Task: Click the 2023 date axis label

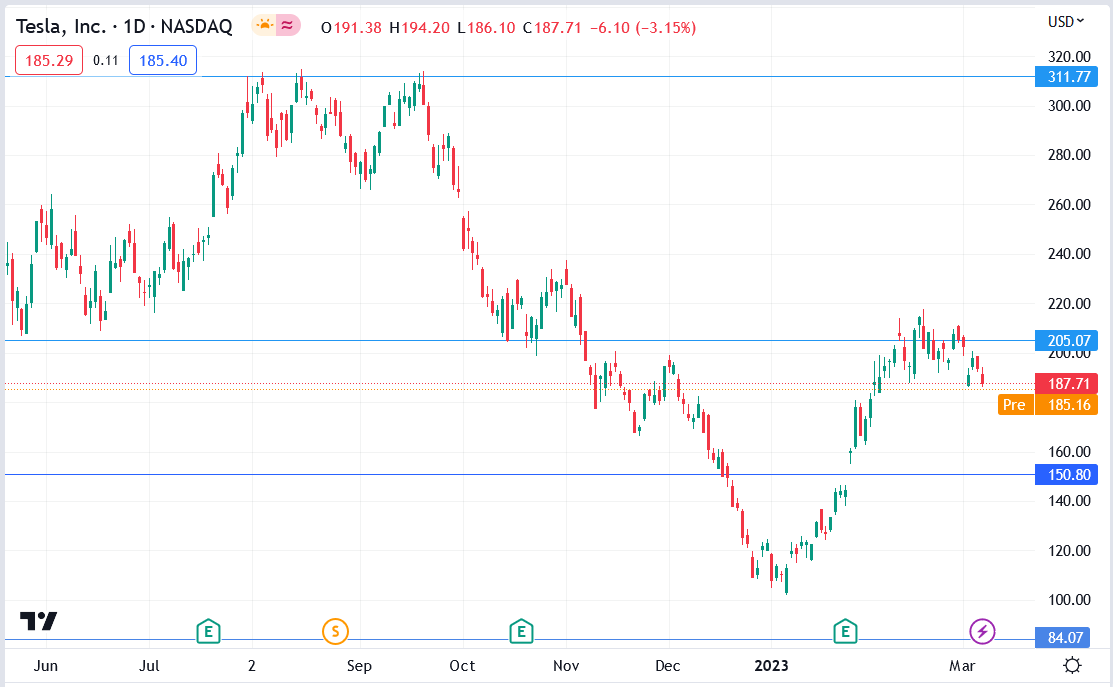Action: coord(771,666)
